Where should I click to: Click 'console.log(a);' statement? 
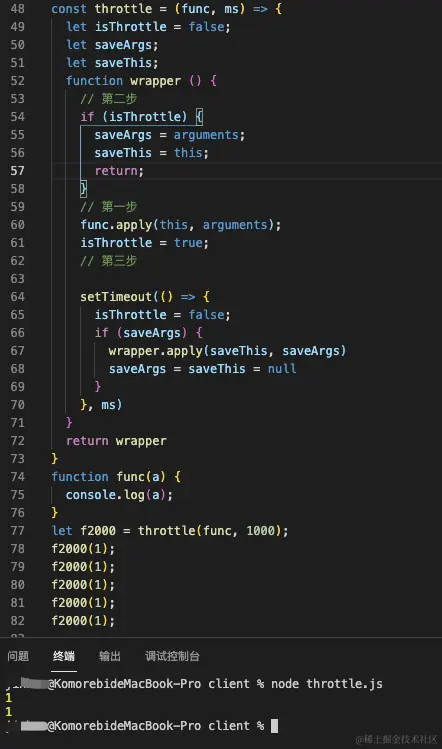coord(119,494)
